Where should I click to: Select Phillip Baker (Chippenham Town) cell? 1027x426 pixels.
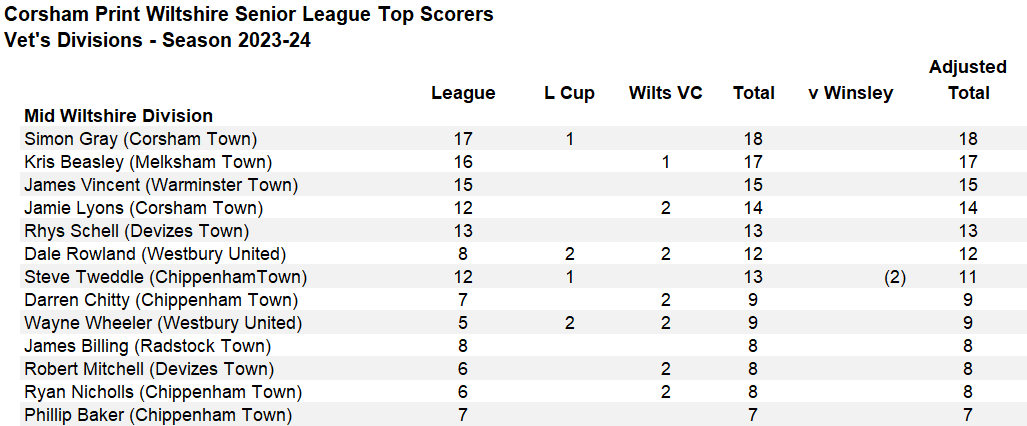pyautogui.click(x=158, y=416)
